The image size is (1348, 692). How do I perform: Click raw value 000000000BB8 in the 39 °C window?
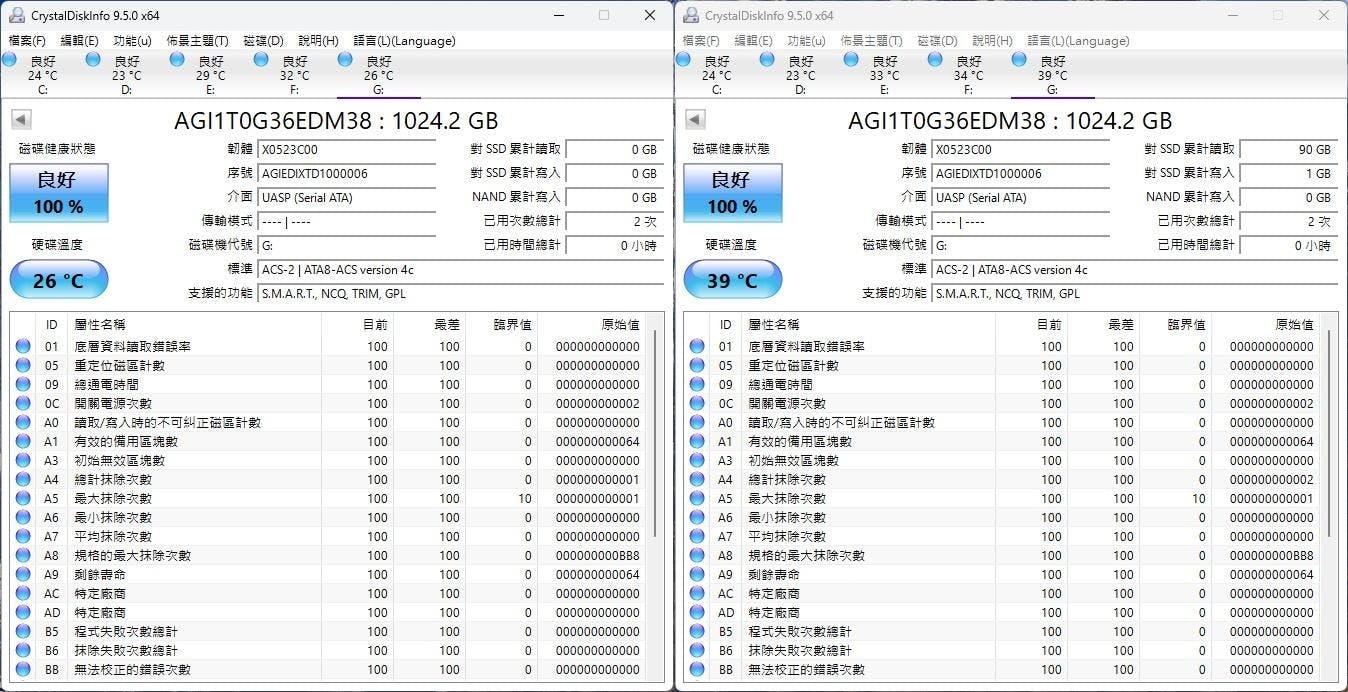pos(1272,556)
